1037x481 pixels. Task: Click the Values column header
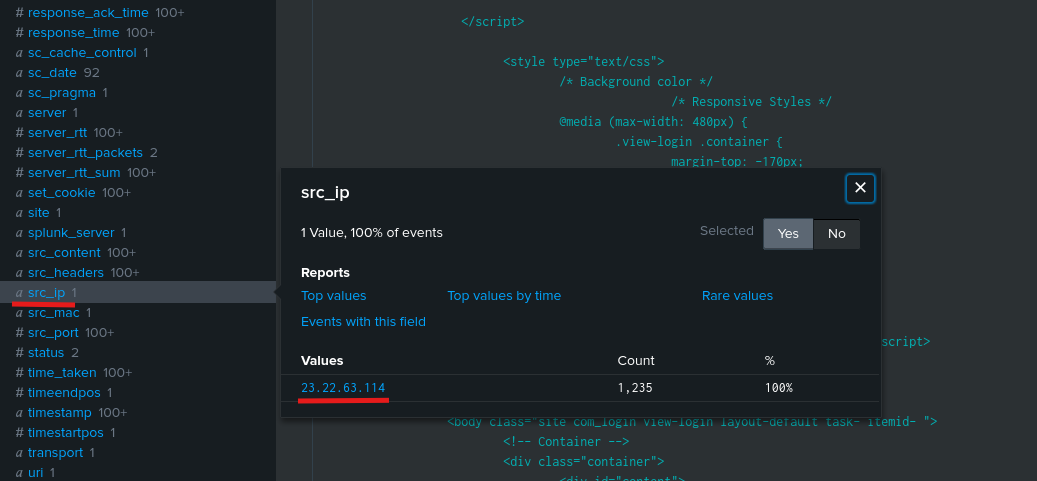[322, 361]
